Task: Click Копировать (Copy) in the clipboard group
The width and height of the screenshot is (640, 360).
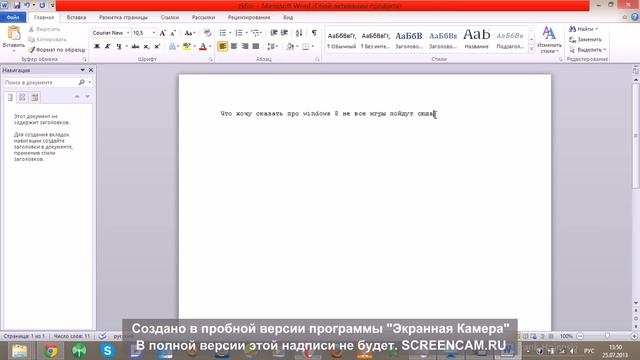Action: point(47,40)
